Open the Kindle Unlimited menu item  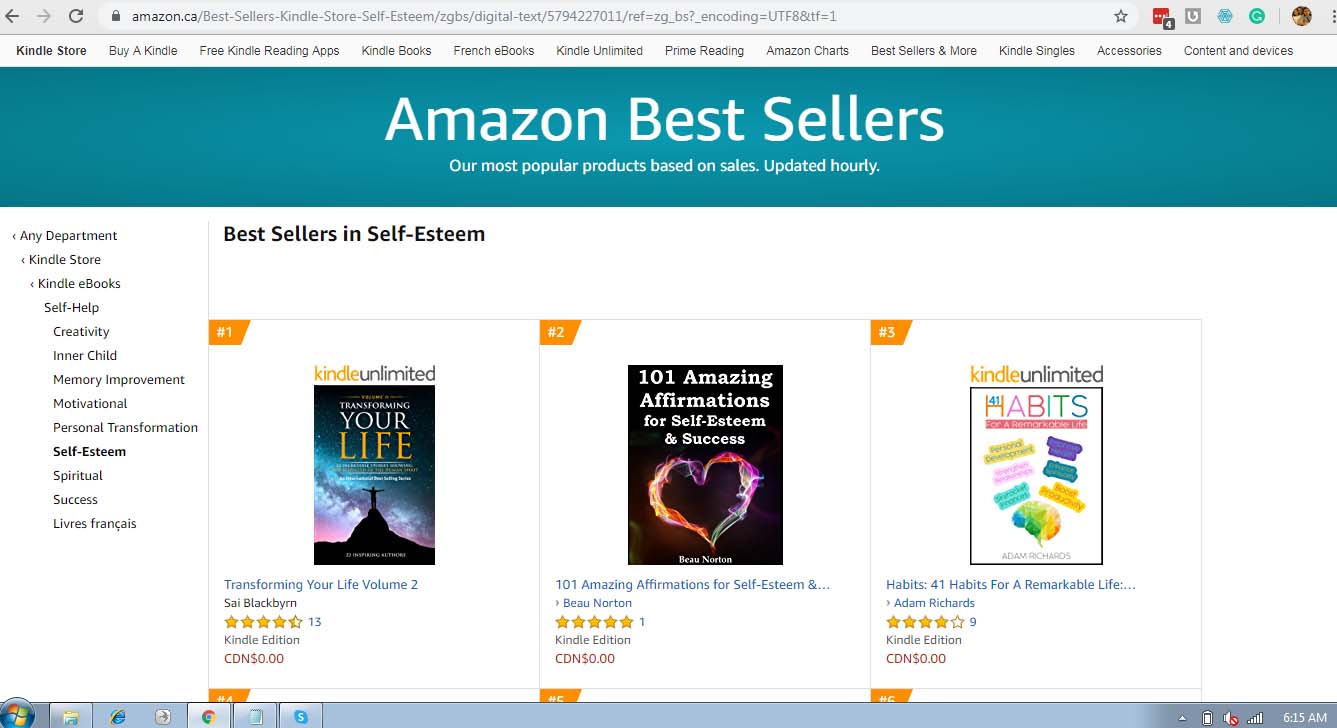(x=599, y=51)
